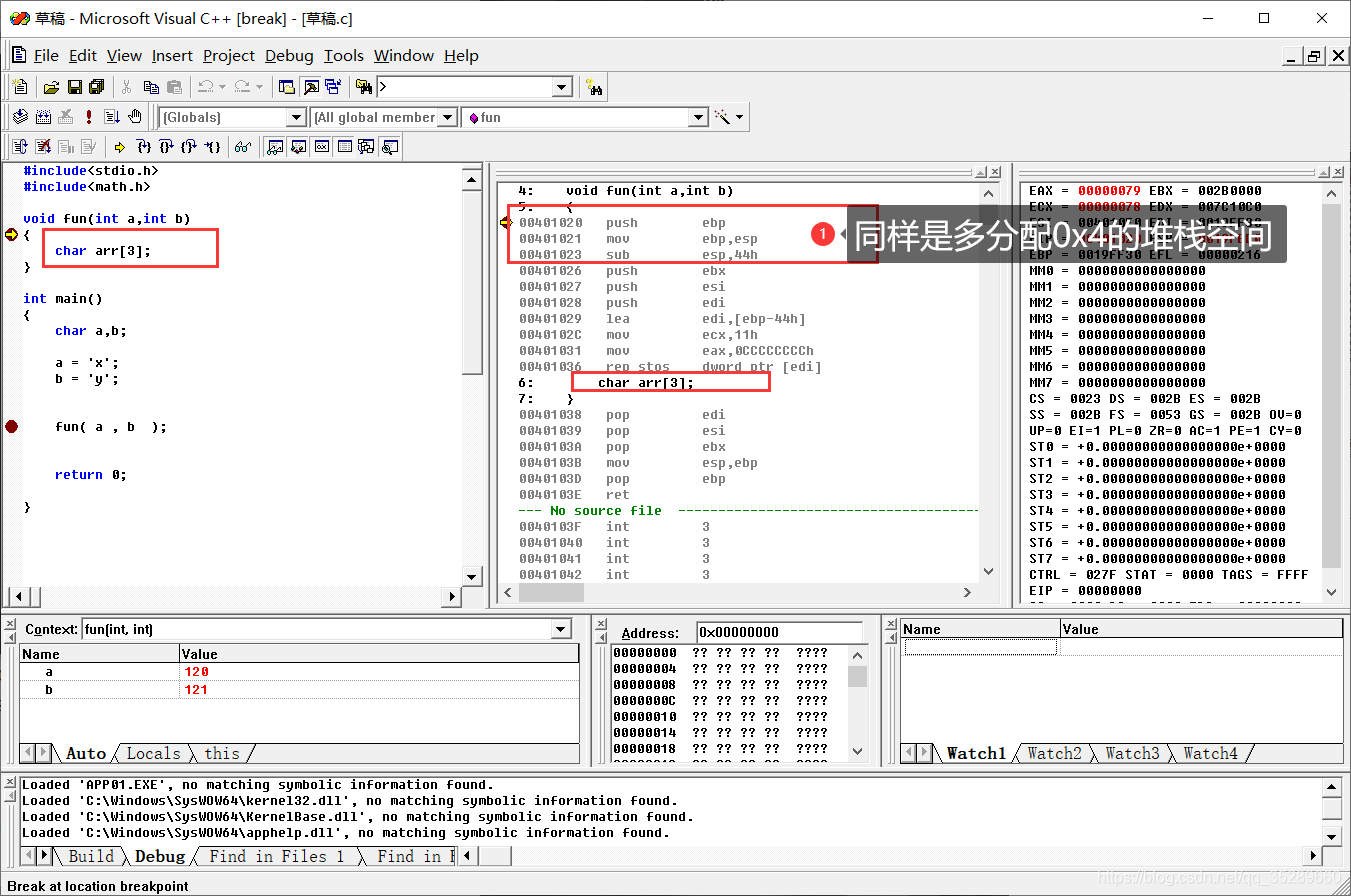Viewport: 1351px width, 896px height.
Task: Select value 120 of variable a
Action: [196, 672]
